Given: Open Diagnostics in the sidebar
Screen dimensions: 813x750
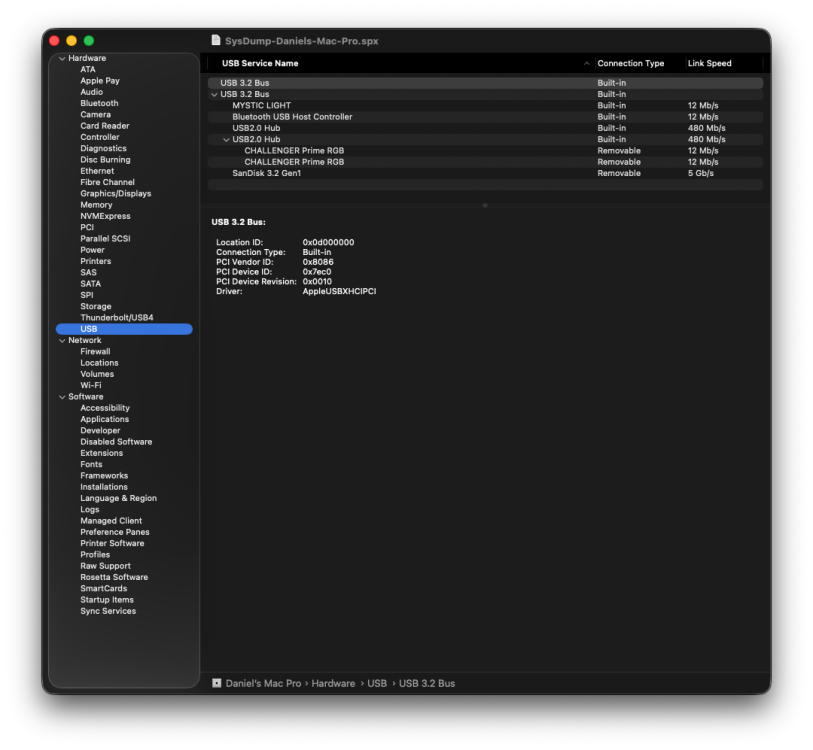Looking at the screenshot, I should click(x=103, y=148).
